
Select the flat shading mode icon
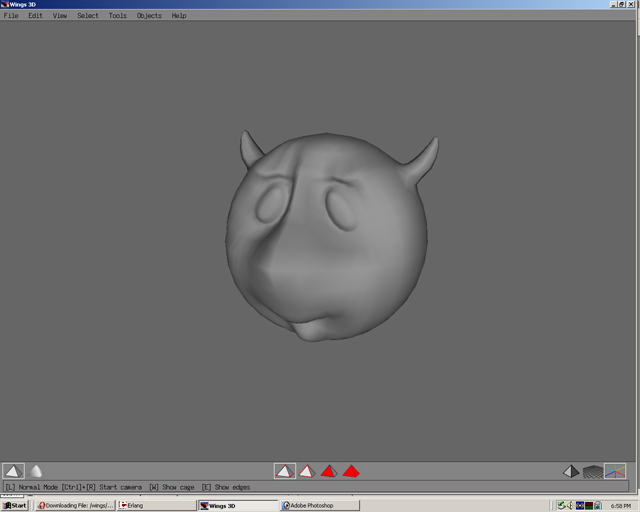pyautogui.click(x=13, y=471)
